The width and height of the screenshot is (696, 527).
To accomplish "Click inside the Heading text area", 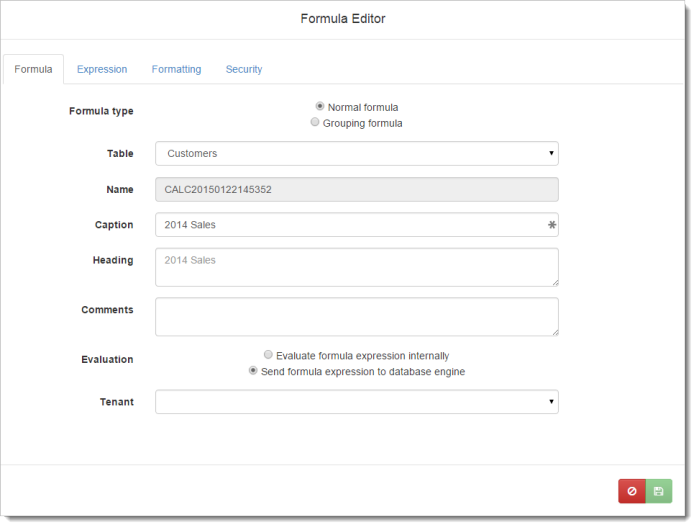I will pos(356,267).
